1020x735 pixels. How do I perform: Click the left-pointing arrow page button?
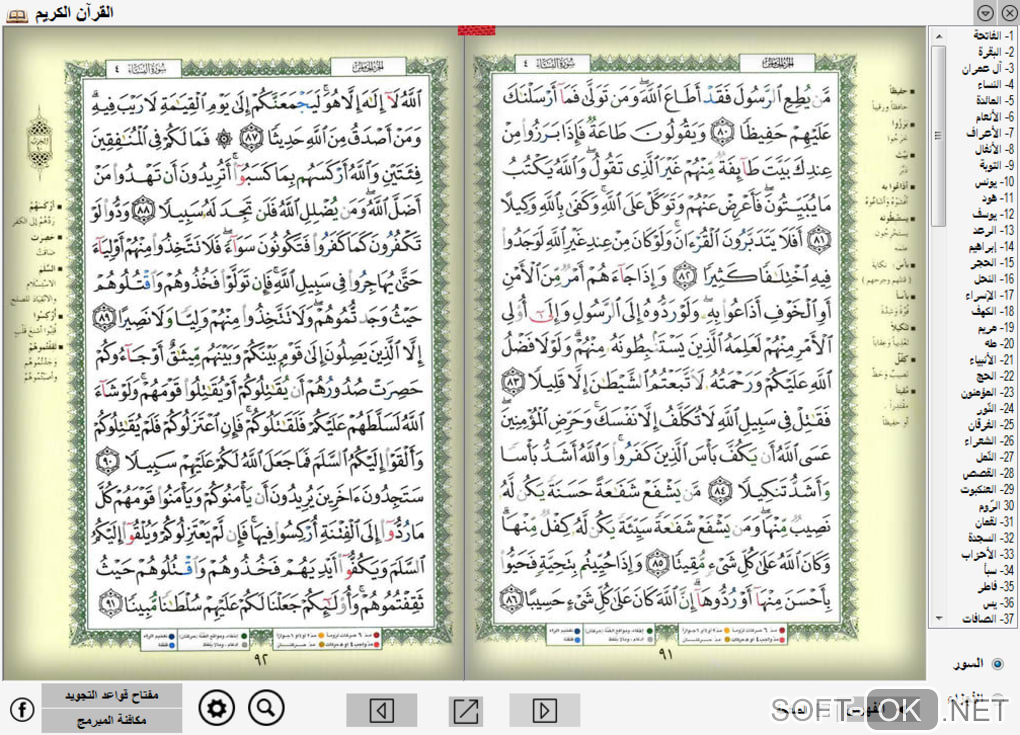[x=381, y=710]
